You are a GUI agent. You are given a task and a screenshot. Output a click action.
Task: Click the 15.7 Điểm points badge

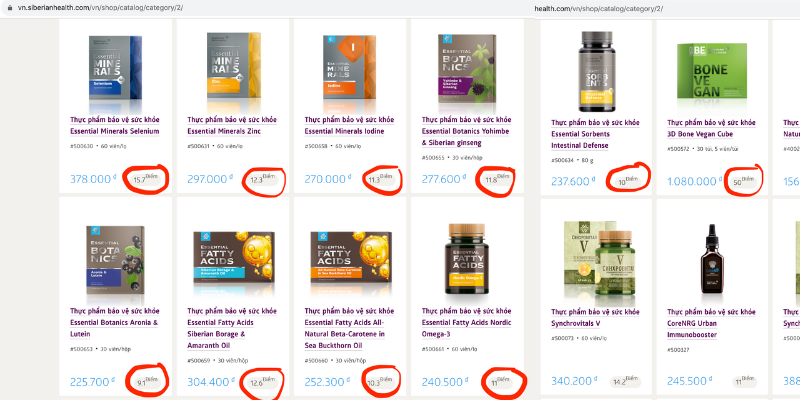pos(145,179)
